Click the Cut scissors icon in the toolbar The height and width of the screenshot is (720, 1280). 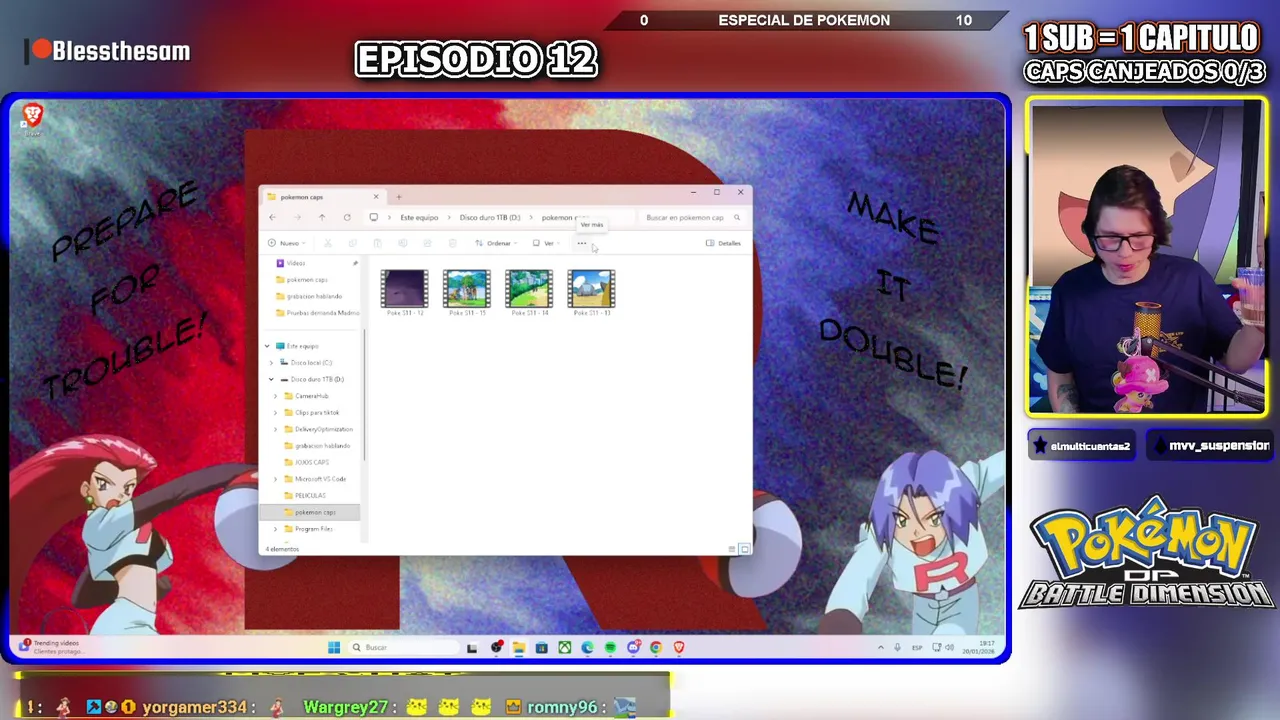tap(328, 243)
